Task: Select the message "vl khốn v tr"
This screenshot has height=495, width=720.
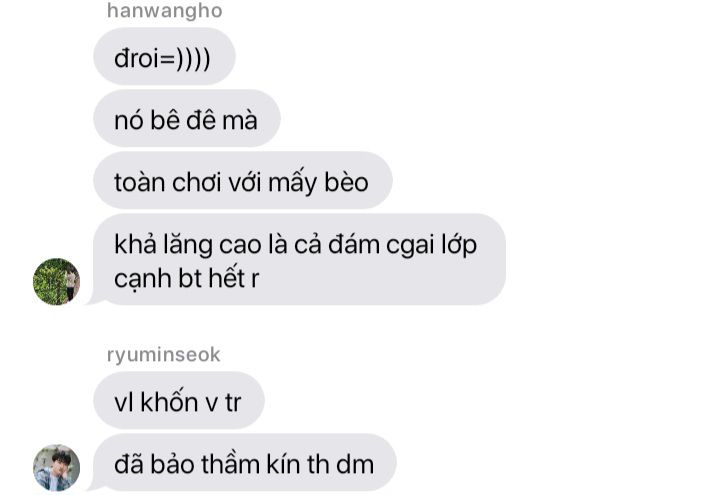Action: click(179, 400)
